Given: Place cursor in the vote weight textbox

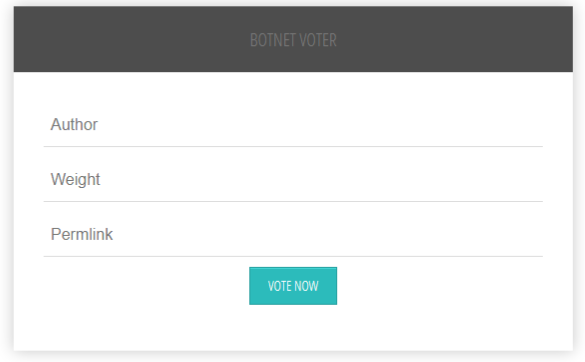Looking at the screenshot, I should tap(293, 180).
